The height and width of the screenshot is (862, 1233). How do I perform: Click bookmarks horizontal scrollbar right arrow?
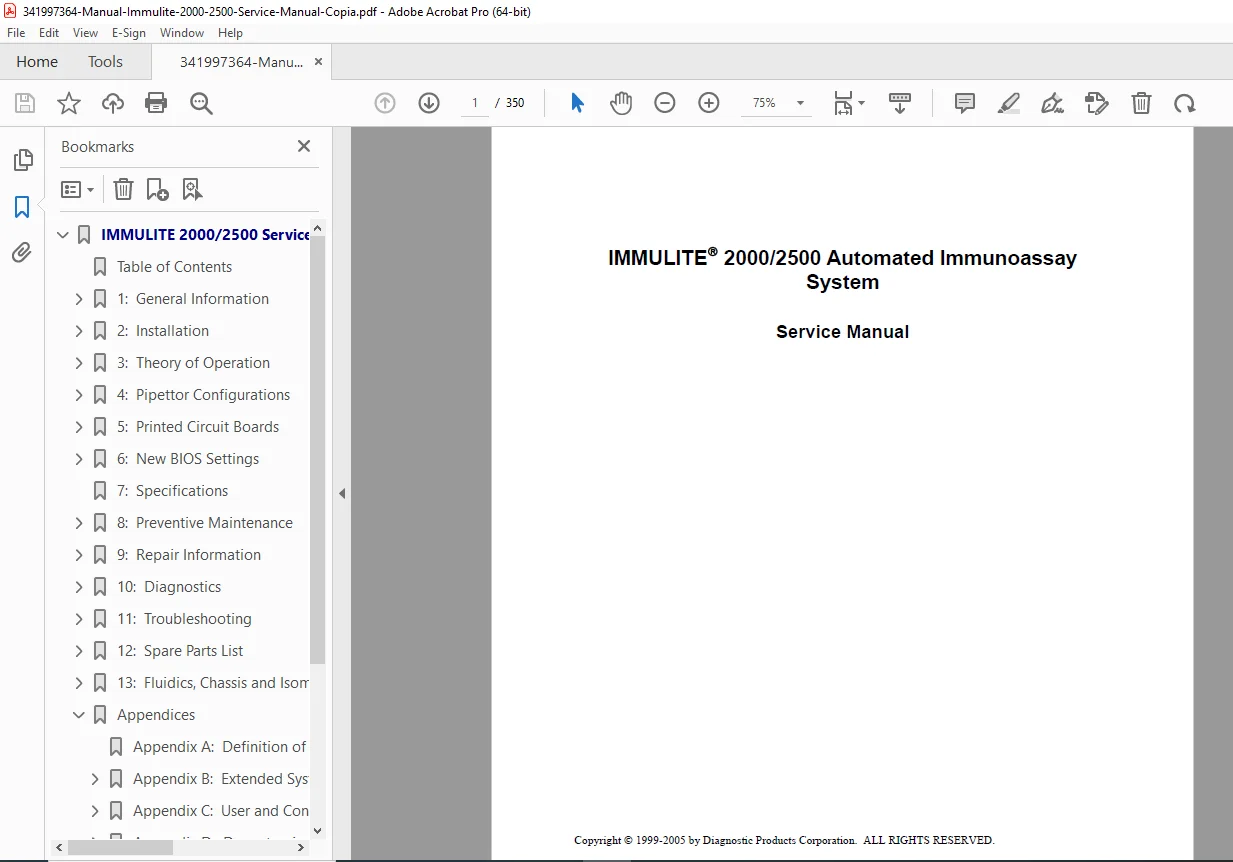click(x=300, y=847)
